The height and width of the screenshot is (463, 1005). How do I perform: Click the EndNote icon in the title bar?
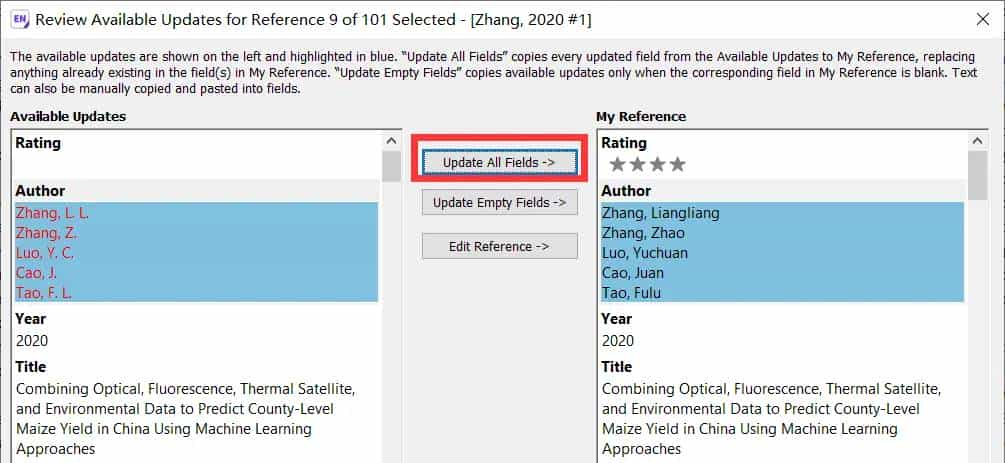pos(19,19)
